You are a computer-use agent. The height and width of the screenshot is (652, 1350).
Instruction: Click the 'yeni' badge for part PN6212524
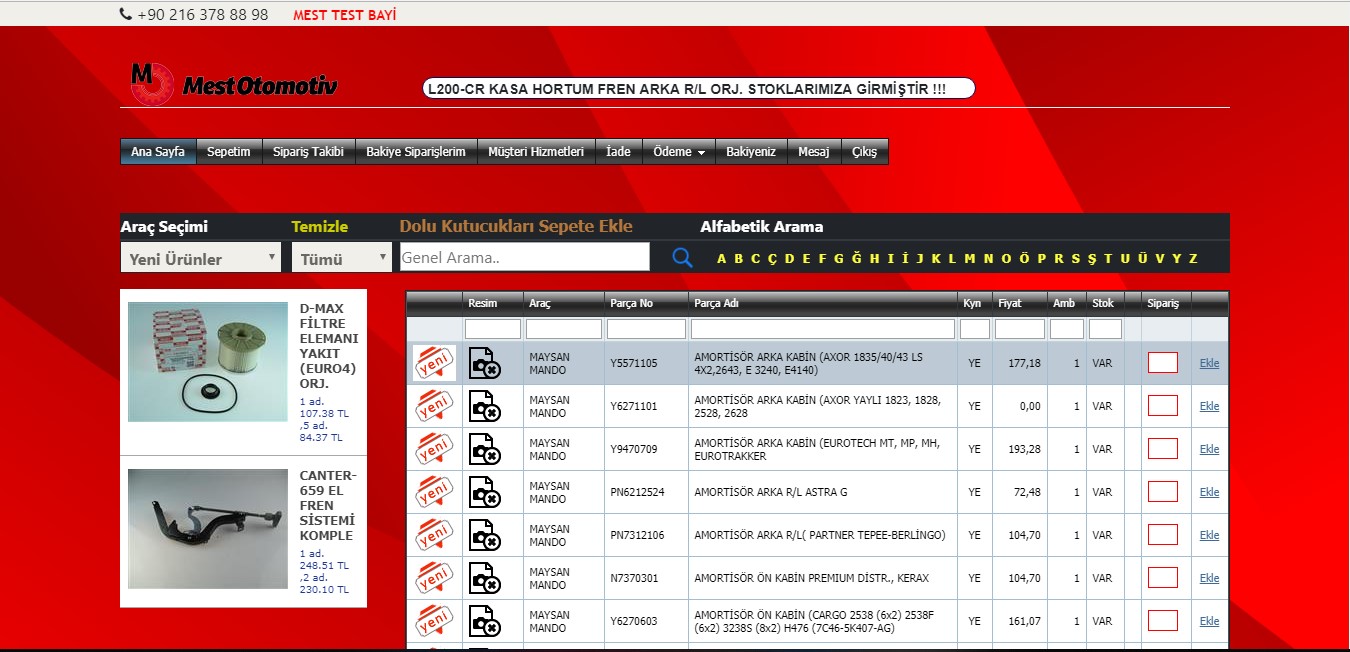(x=434, y=492)
